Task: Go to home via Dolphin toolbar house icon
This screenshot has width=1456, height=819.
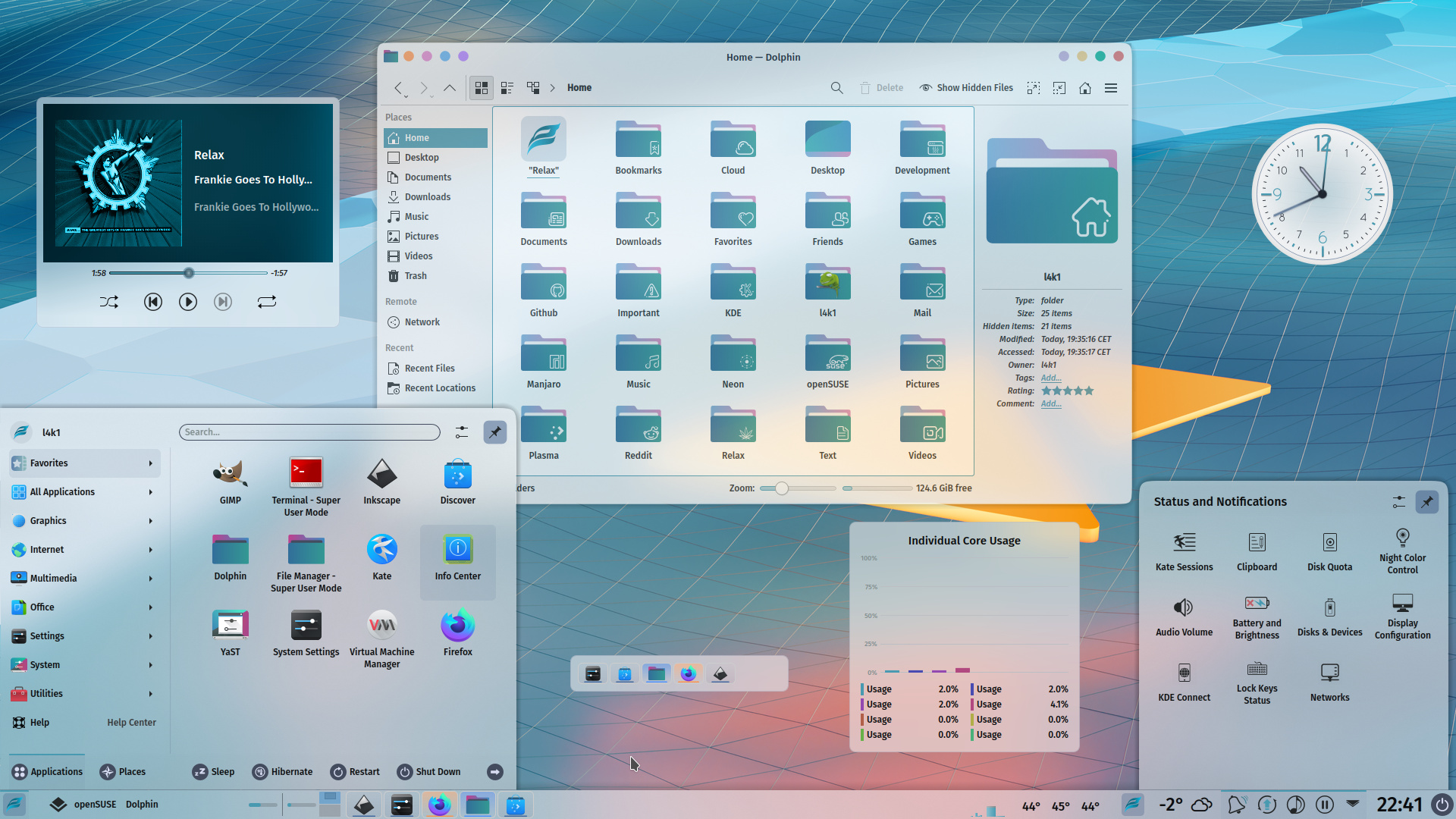Action: pos(1085,88)
